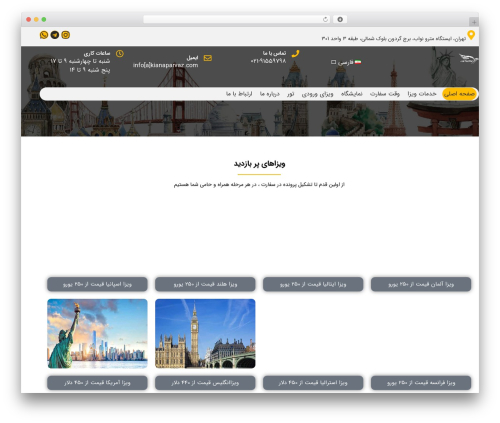This screenshot has height=423, width=500.
Task: Click the Thursday hours line
Action: pos(90,70)
